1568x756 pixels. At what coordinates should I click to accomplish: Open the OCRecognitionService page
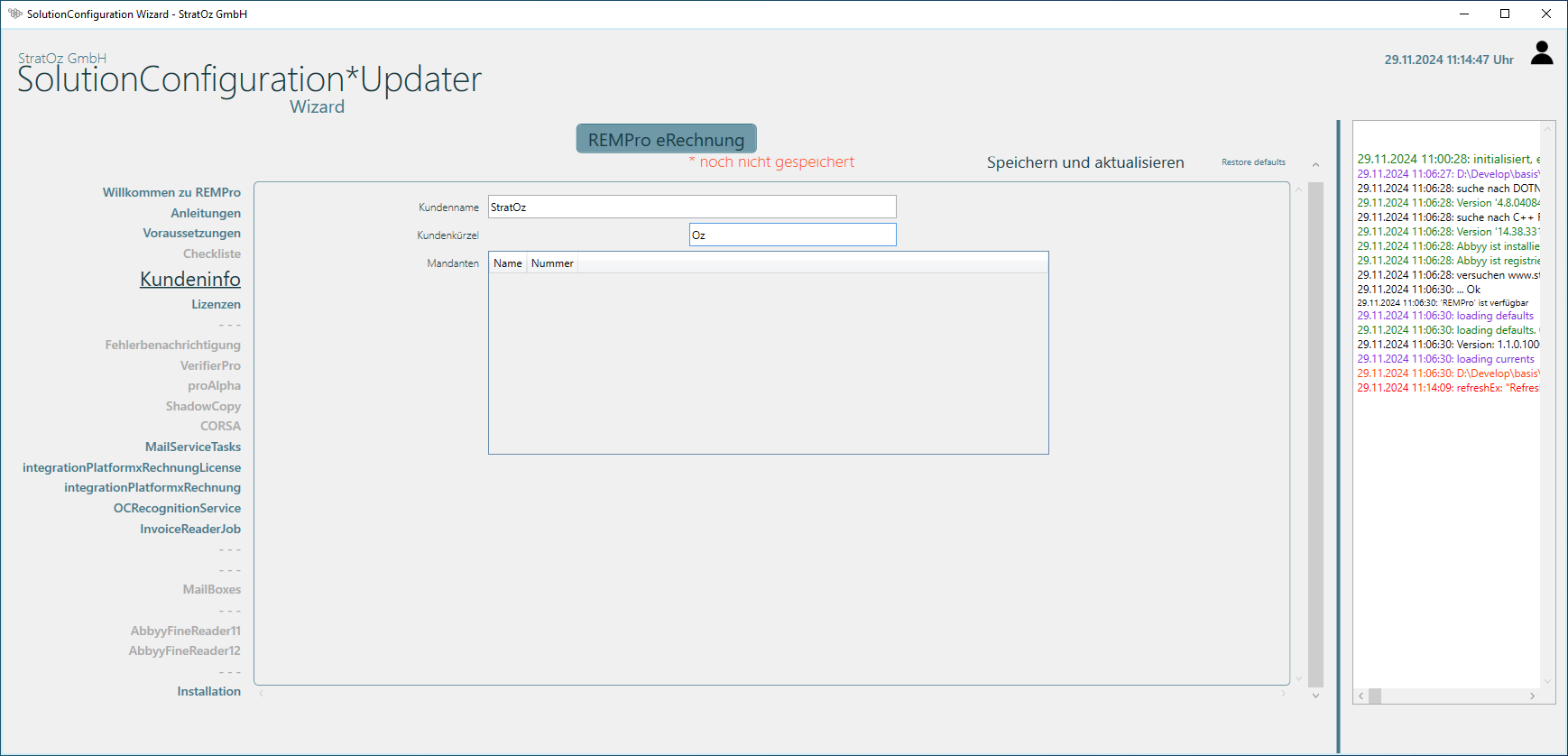coord(177,508)
